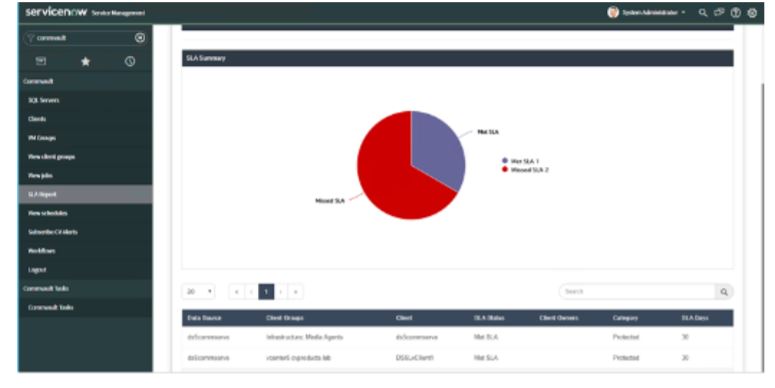Click the System Administrator avatar
This screenshot has width=775, height=388.
tap(613, 12)
